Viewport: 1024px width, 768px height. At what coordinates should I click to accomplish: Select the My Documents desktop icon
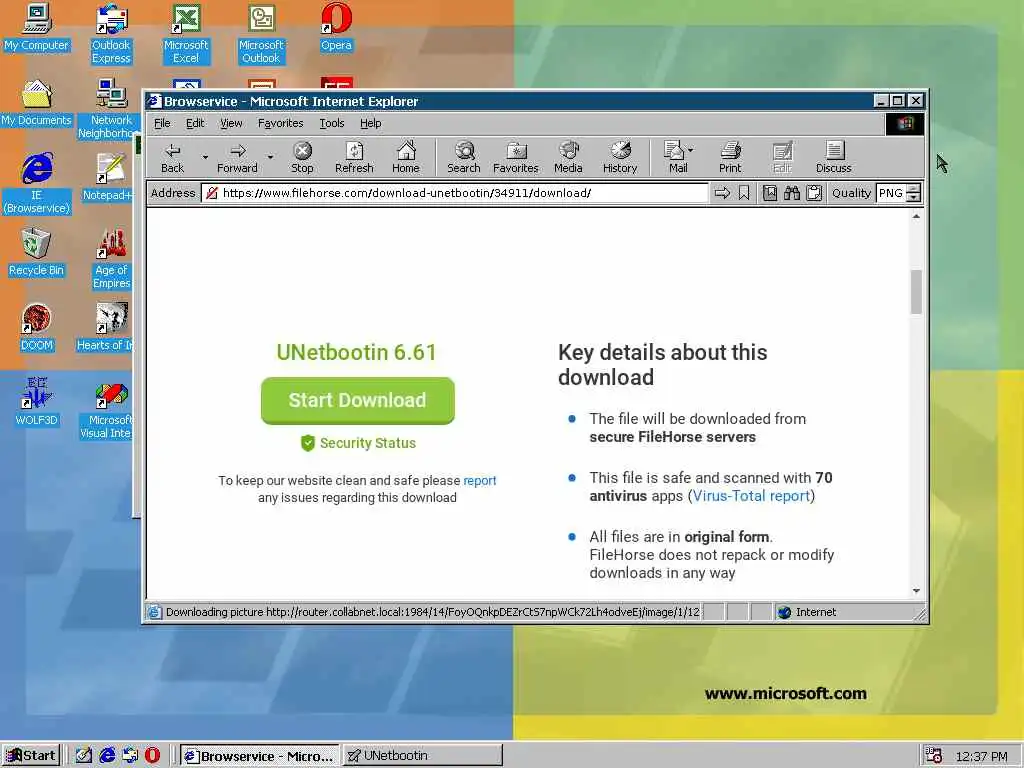[x=36, y=103]
